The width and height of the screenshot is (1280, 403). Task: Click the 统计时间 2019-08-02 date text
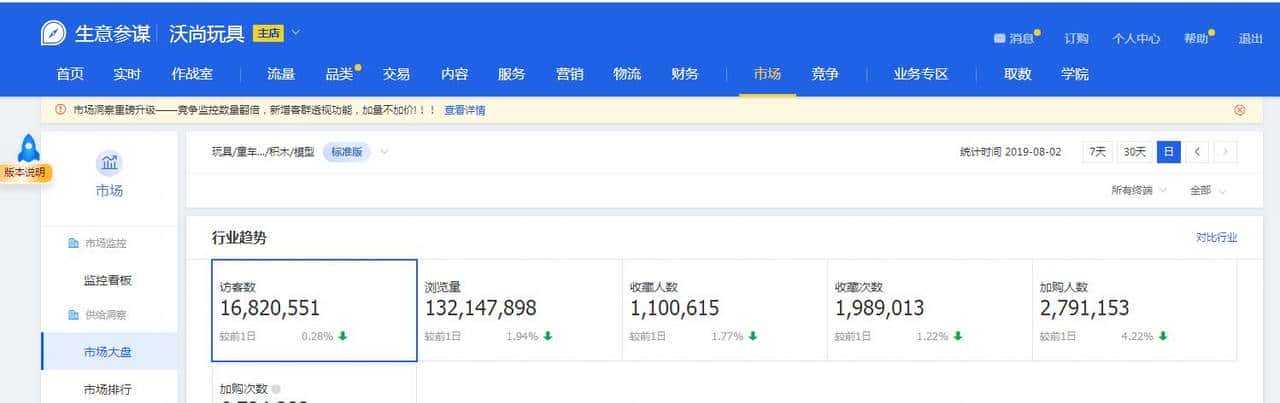tap(1010, 152)
